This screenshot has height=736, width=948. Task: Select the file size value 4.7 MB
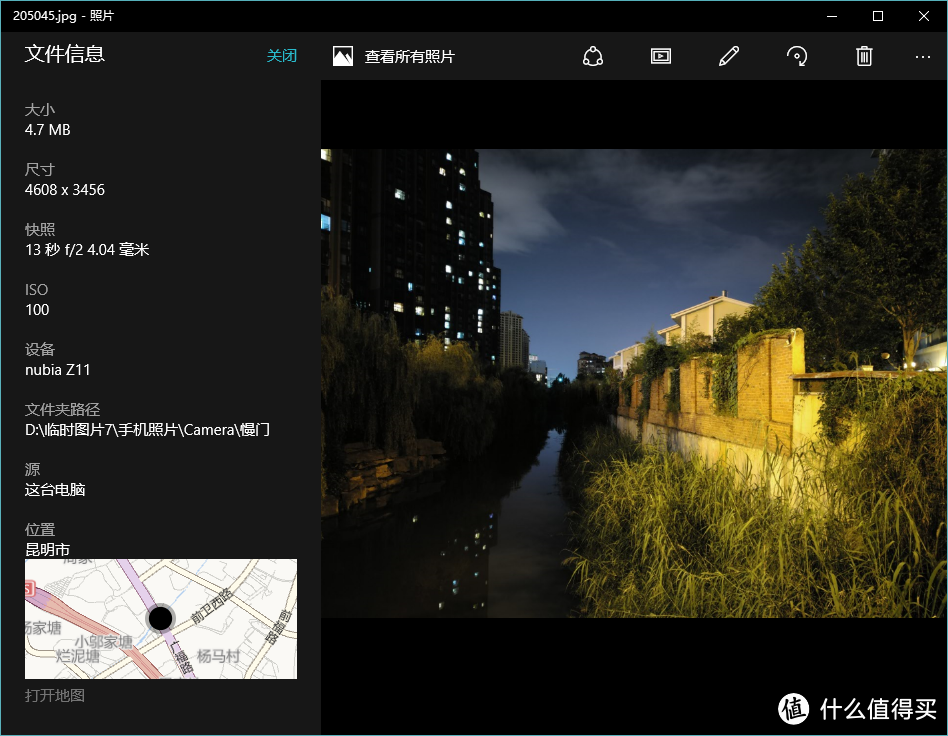pyautogui.click(x=48, y=130)
